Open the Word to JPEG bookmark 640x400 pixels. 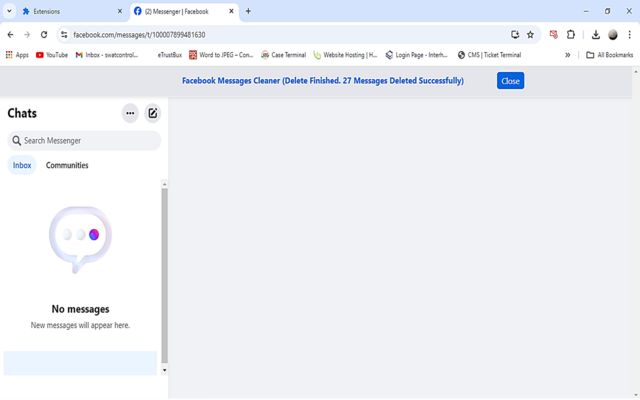[x=221, y=55]
